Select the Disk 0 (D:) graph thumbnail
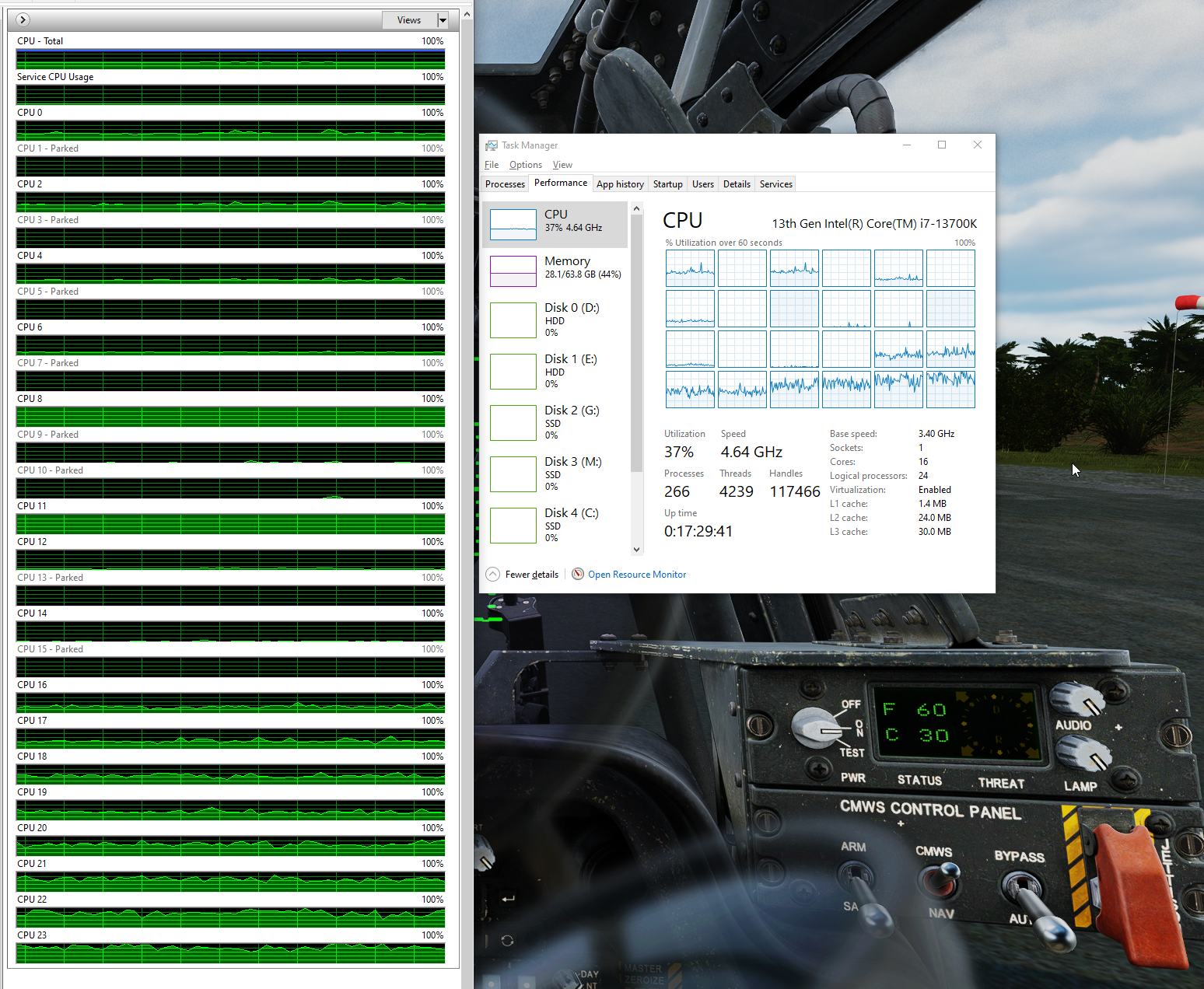 pos(513,320)
